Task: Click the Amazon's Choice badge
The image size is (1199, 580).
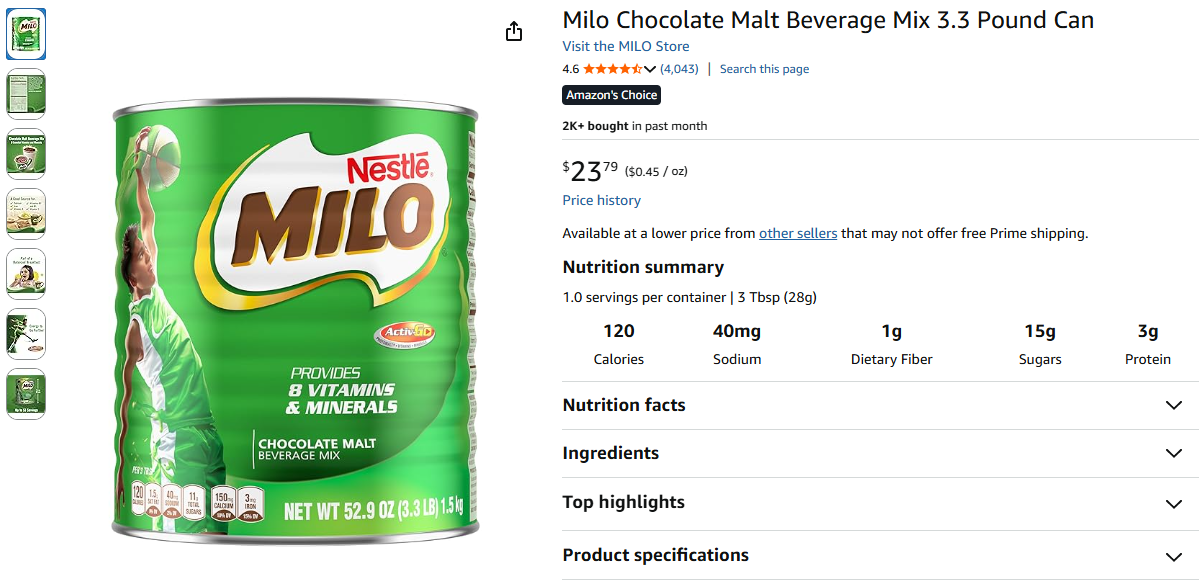Action: [612, 95]
